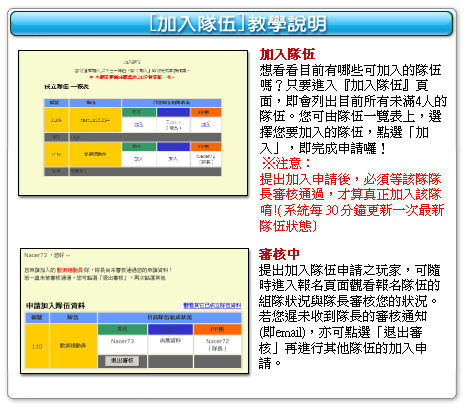This screenshot has width=467, height=408.
Task: Click the blue 大安 2 column header
Action: click(x=170, y=329)
